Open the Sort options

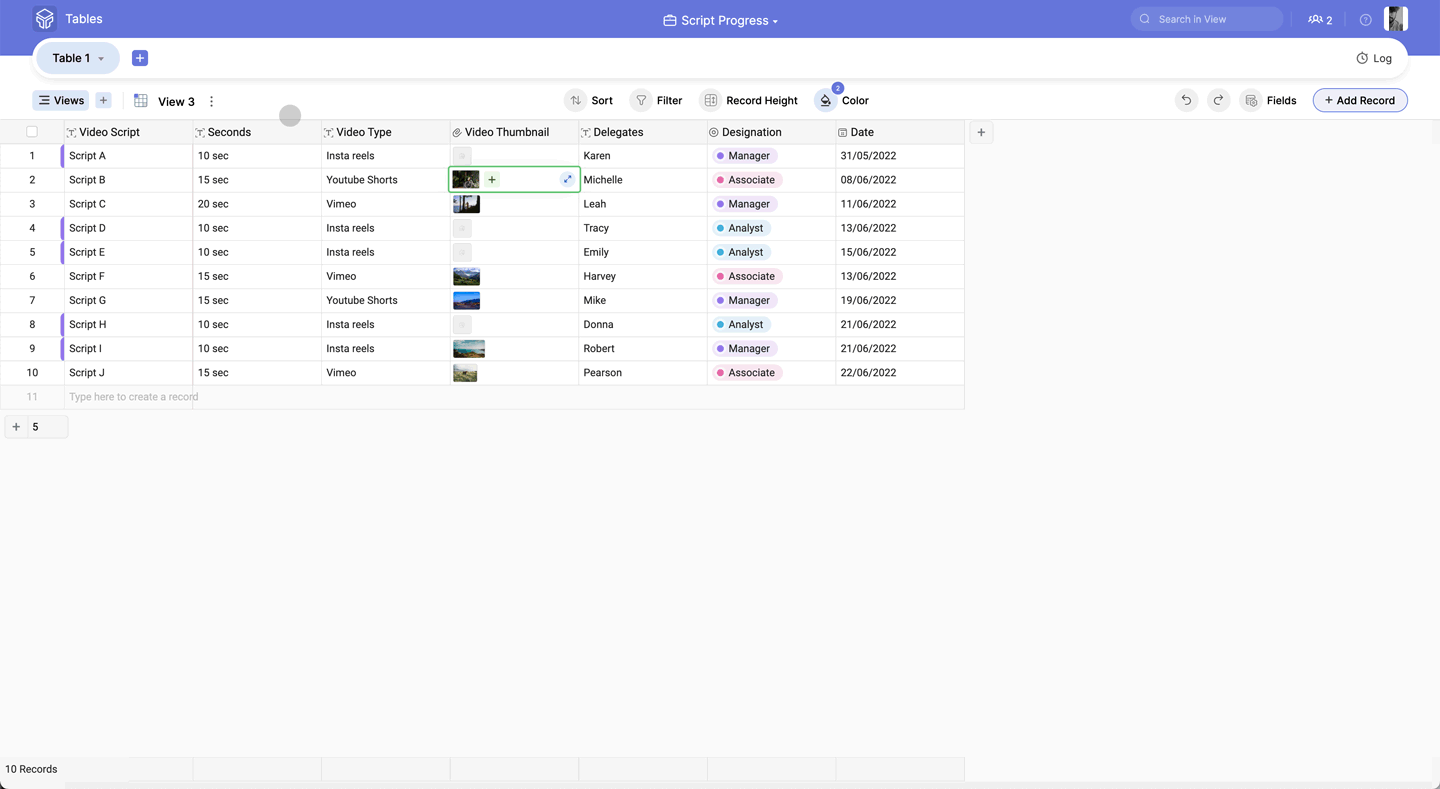589,100
